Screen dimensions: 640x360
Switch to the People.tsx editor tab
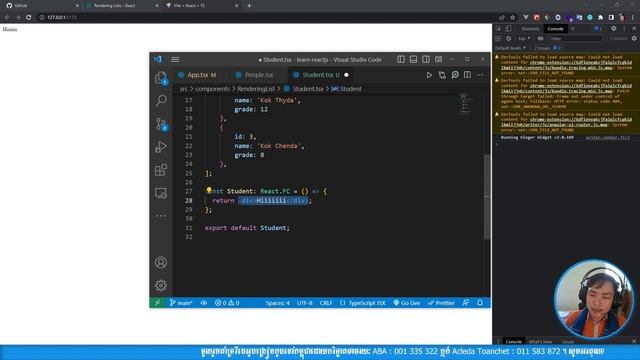[x=259, y=75]
